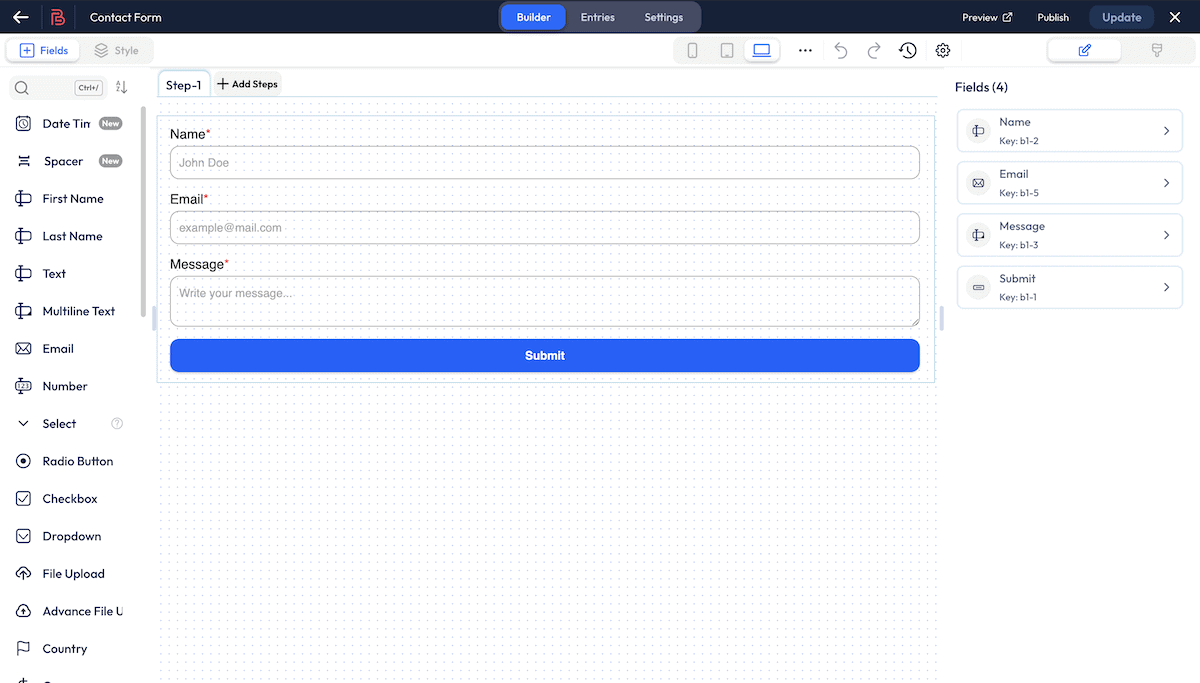This screenshot has height=683, width=1200.
Task: Select the paint brush style mode icon
Action: pos(1157,51)
